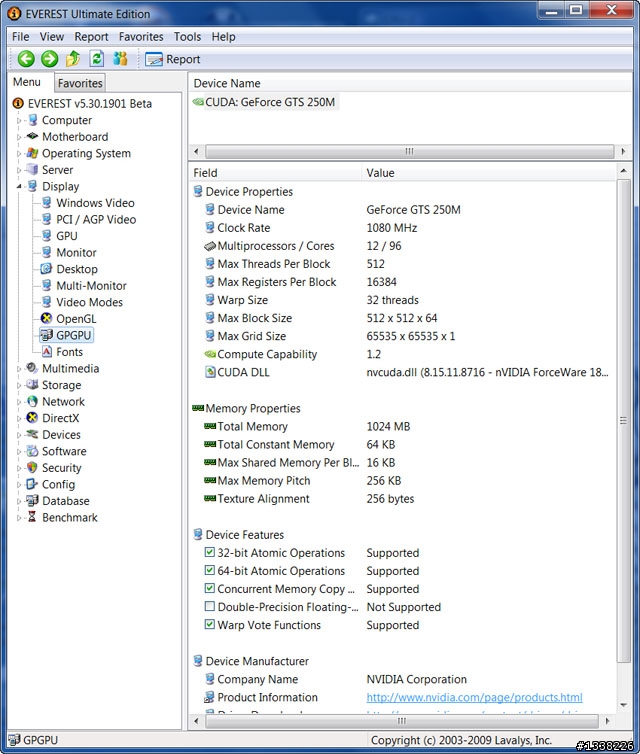Click the vertical scrollbar thumb in details
The image size is (640, 754).
tap(623, 421)
